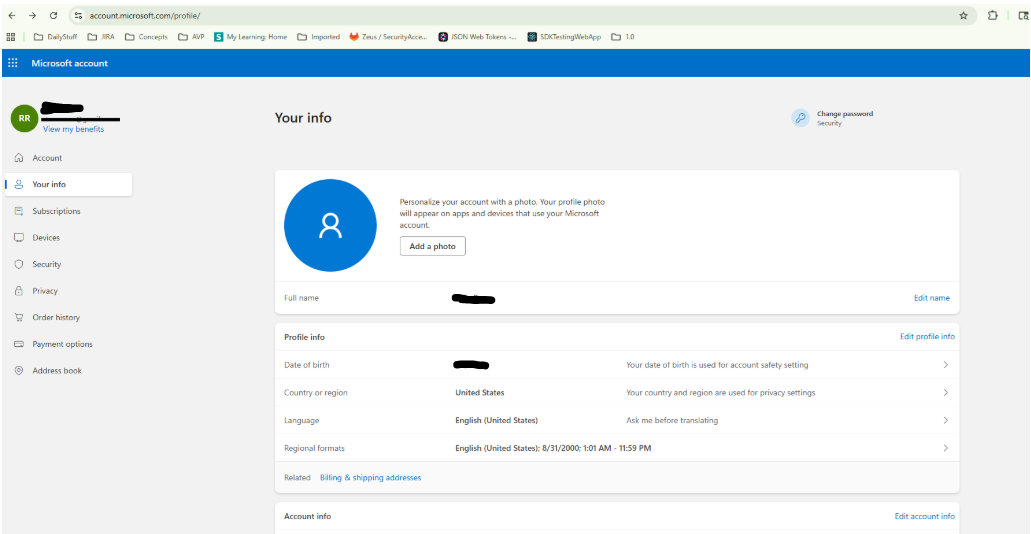Click the key icon beside Change password
Screen dimensions: 1031x534
pyautogui.click(x=800, y=118)
